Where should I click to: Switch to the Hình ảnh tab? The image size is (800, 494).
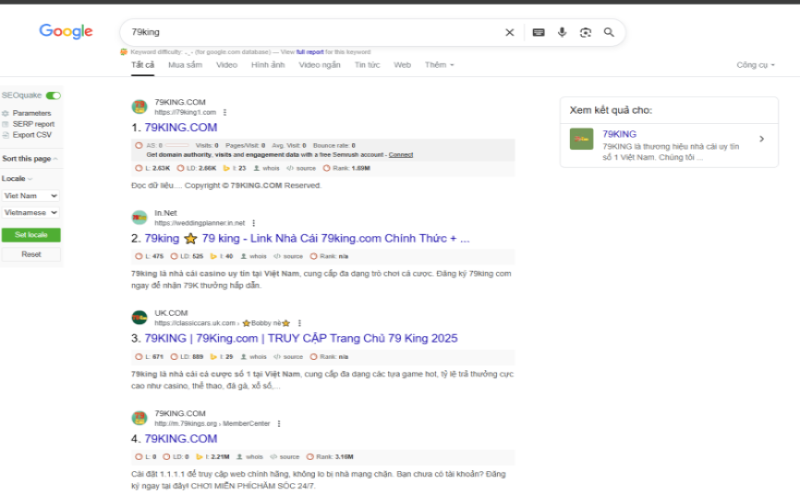click(x=268, y=65)
